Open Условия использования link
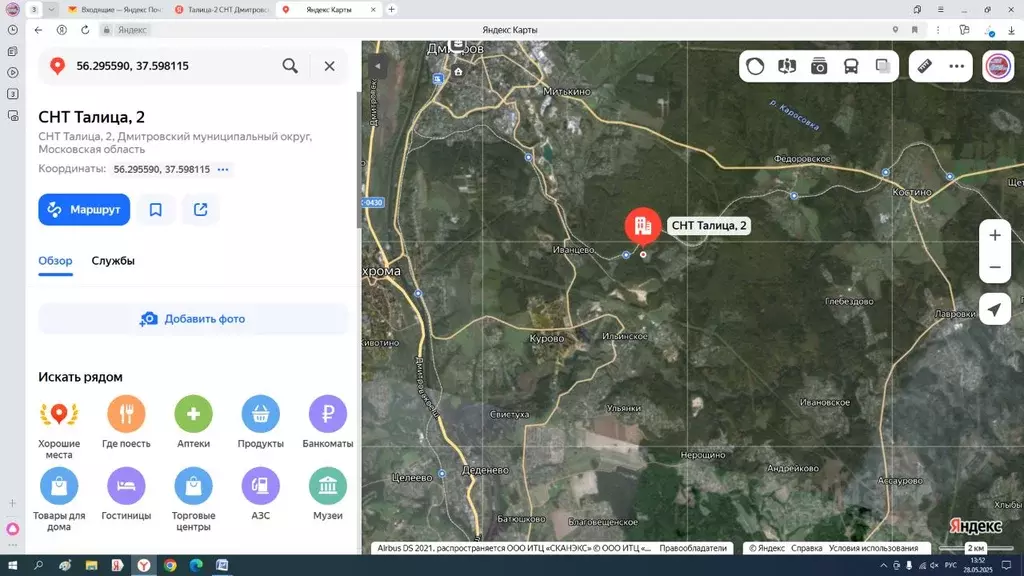The height and width of the screenshot is (576, 1024). (873, 549)
